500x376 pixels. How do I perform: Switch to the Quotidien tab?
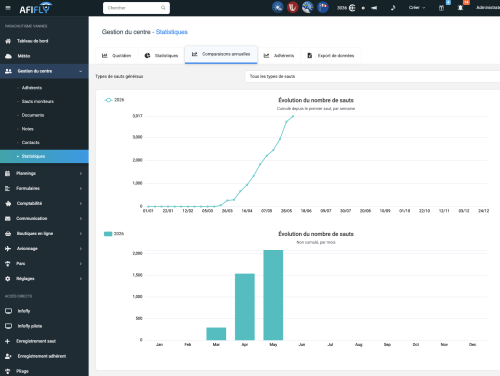pos(116,56)
